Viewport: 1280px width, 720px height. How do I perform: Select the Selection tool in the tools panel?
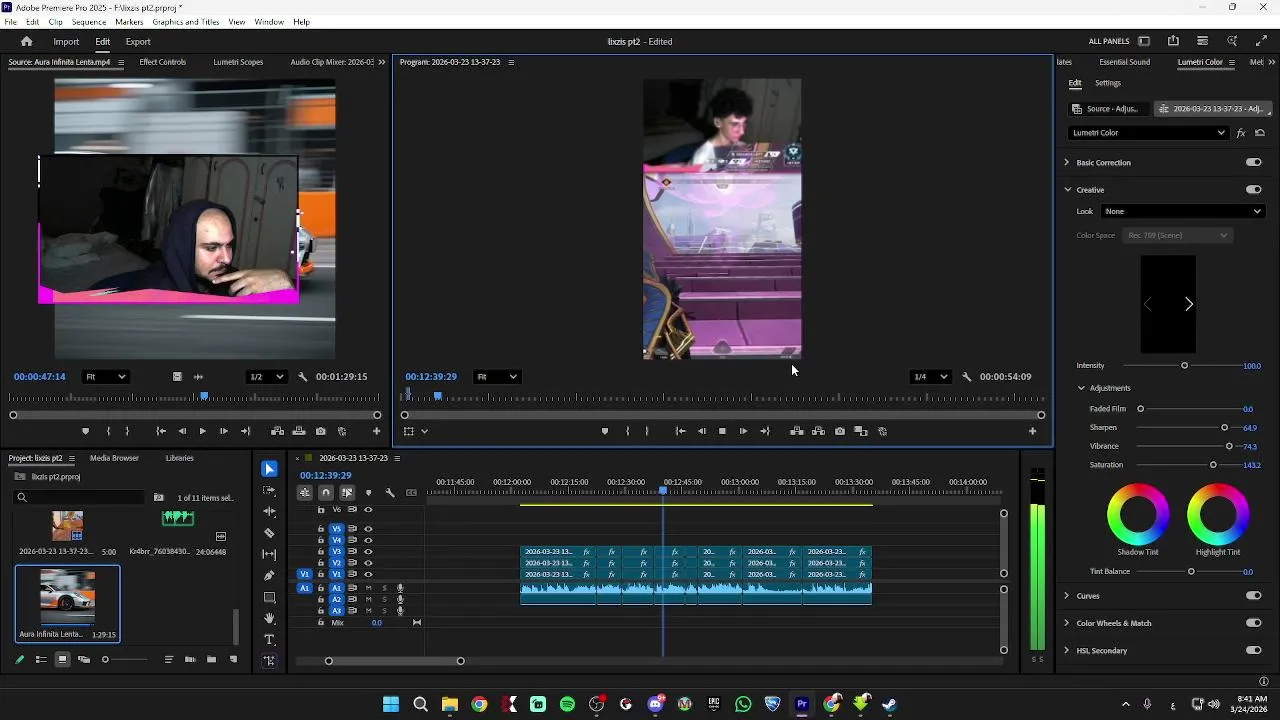coord(269,469)
